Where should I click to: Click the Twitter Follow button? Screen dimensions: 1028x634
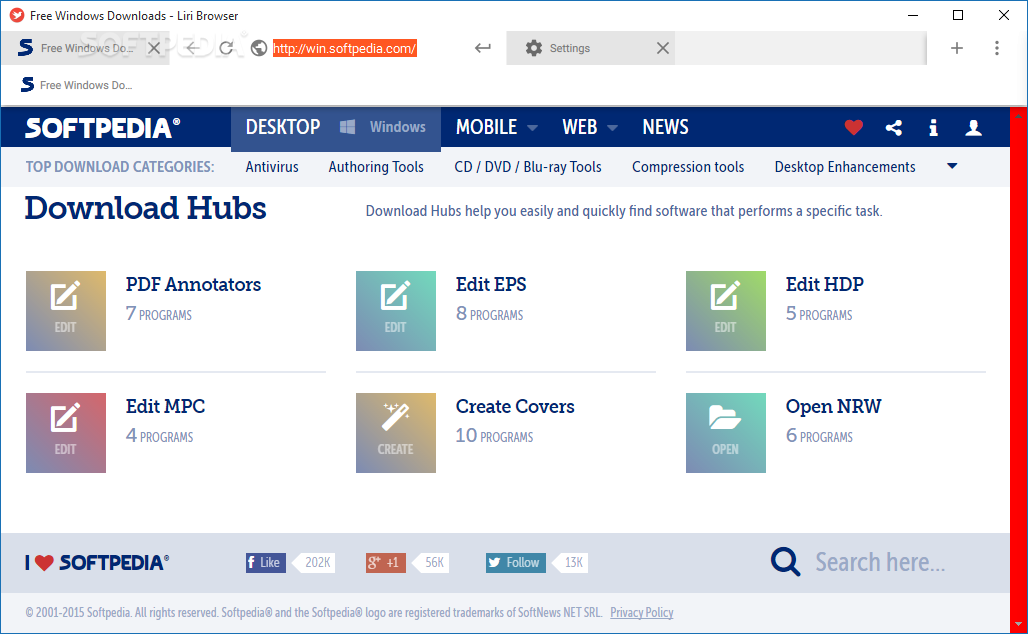[x=515, y=563]
